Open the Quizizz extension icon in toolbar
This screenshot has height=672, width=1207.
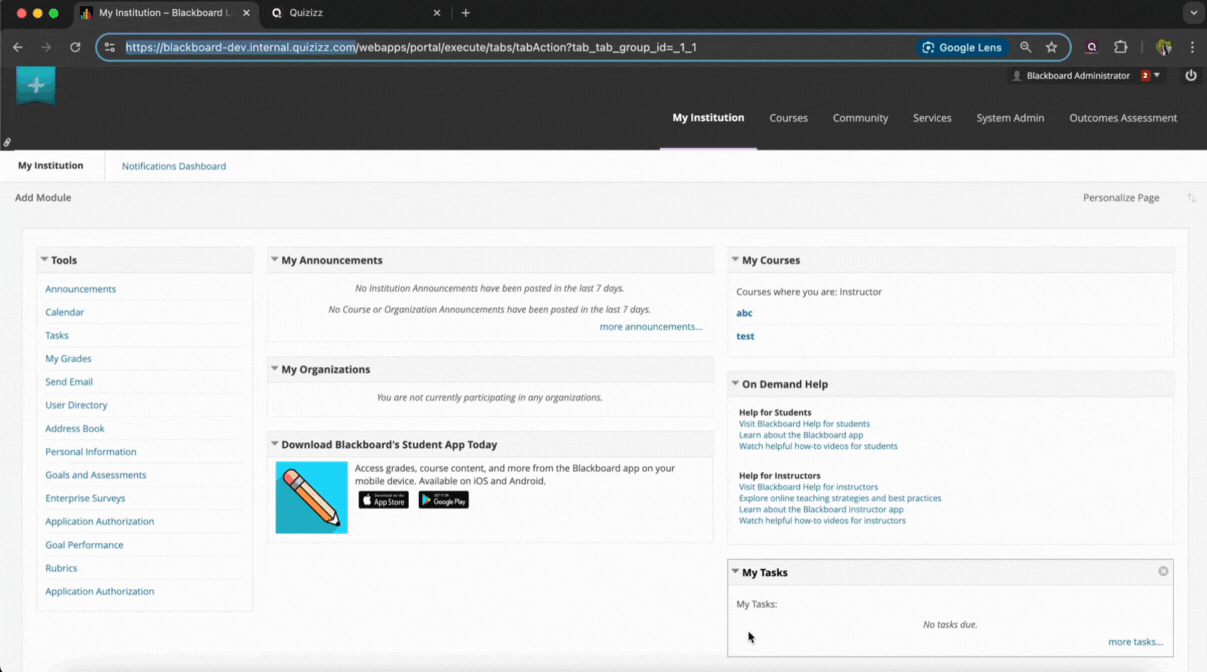coord(1092,47)
